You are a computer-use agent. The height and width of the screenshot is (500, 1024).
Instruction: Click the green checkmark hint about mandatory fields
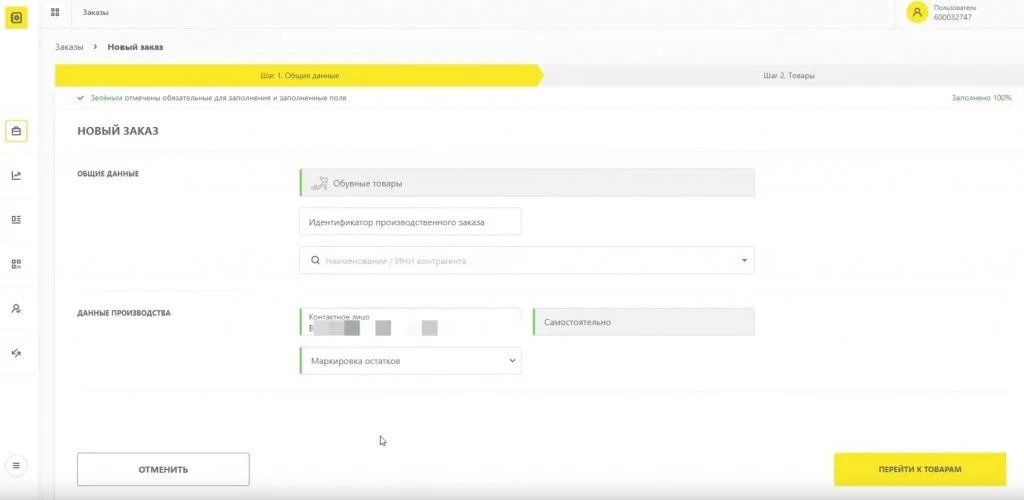[212, 98]
